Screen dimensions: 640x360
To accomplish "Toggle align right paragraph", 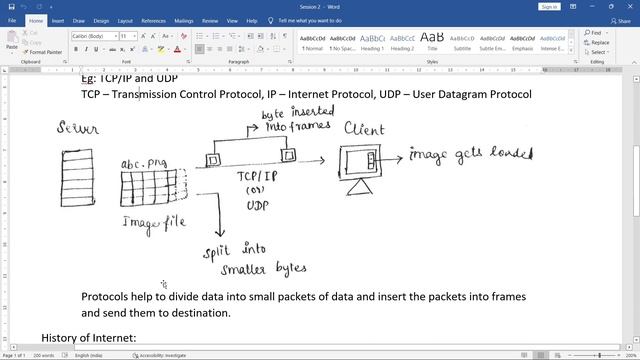I will coord(220,49).
